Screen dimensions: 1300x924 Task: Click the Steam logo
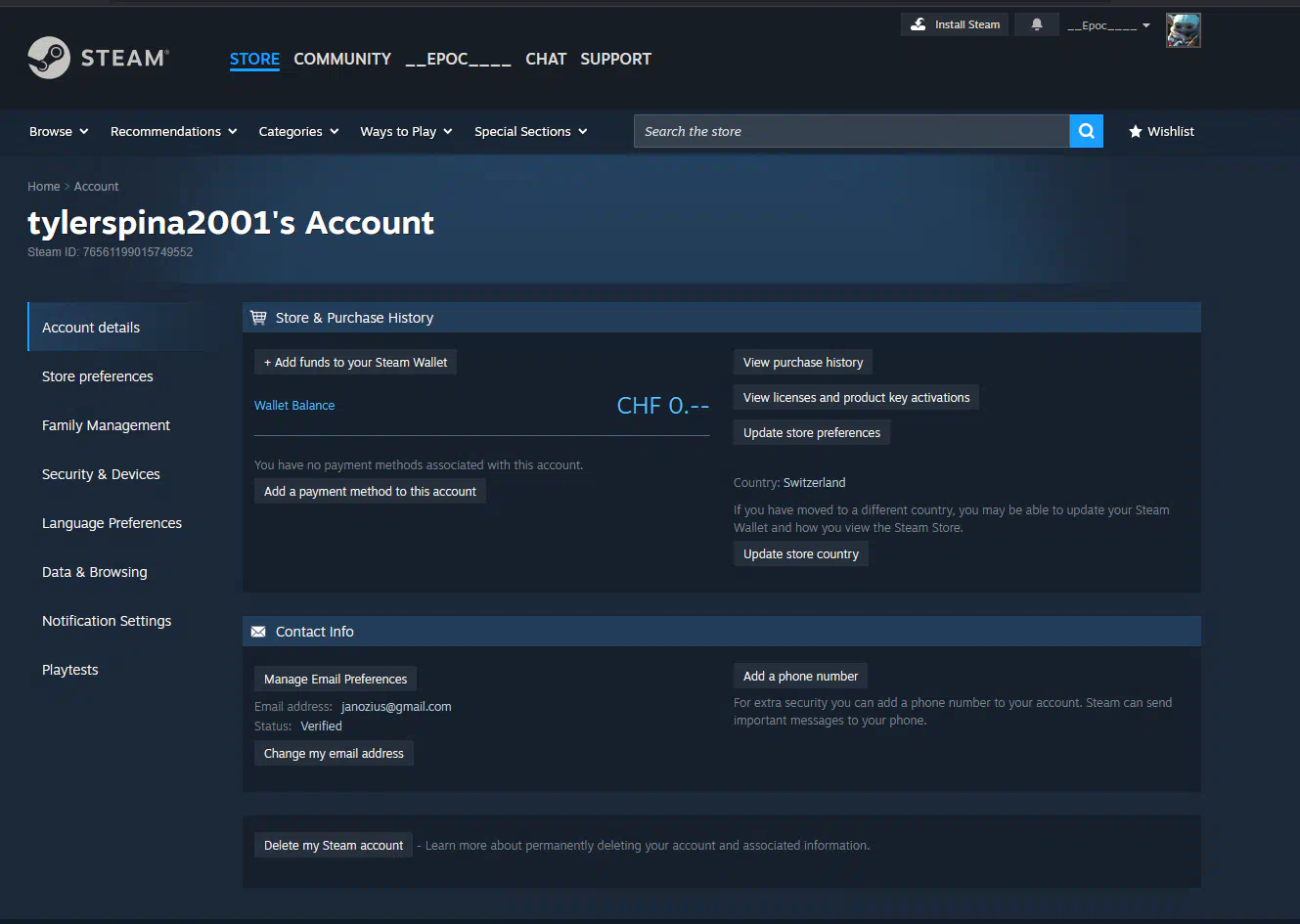click(x=98, y=58)
